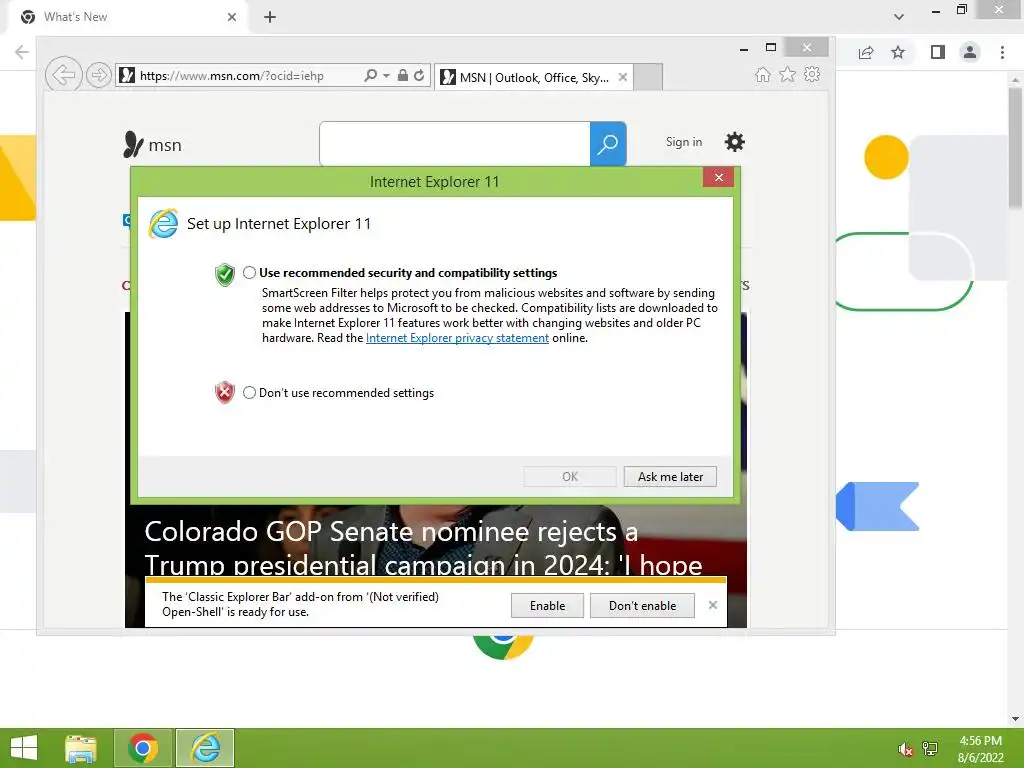Viewport: 1024px width, 768px height.
Task: Open a new tab in Internet Explorer
Action: 648,77
